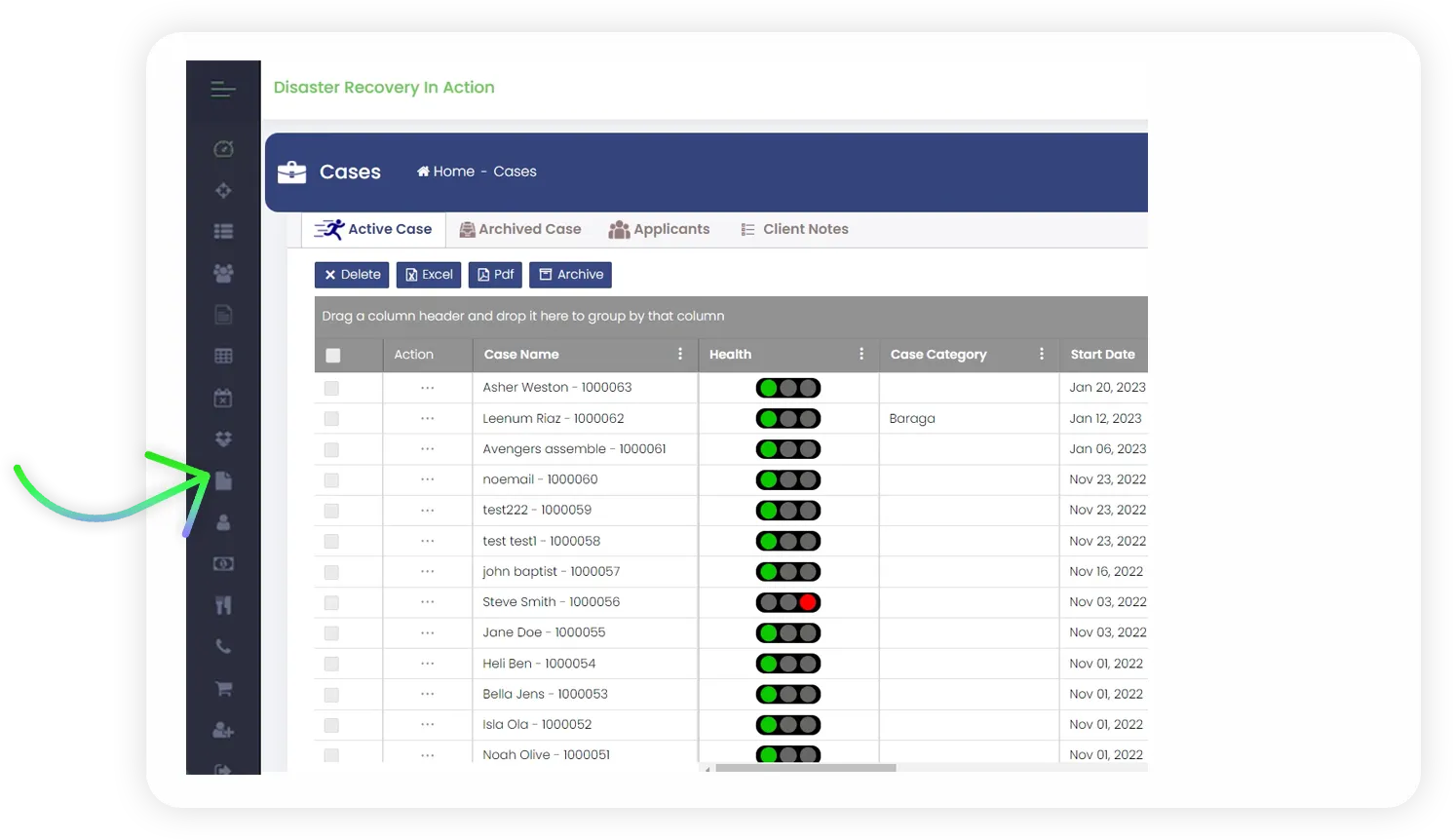This screenshot has height=840, width=1453.
Task: Click the fork and knife sidebar icon
Action: 223,605
